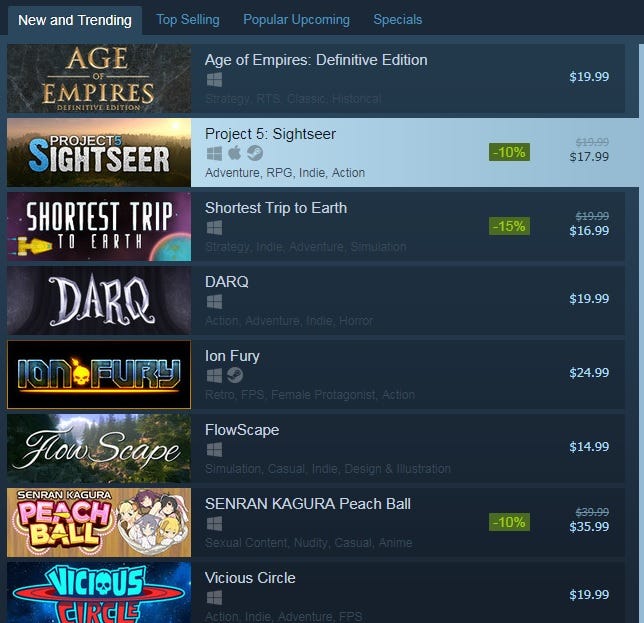
Task: Open the Age of Empires: Definitive Edition title
Action: 316,60
